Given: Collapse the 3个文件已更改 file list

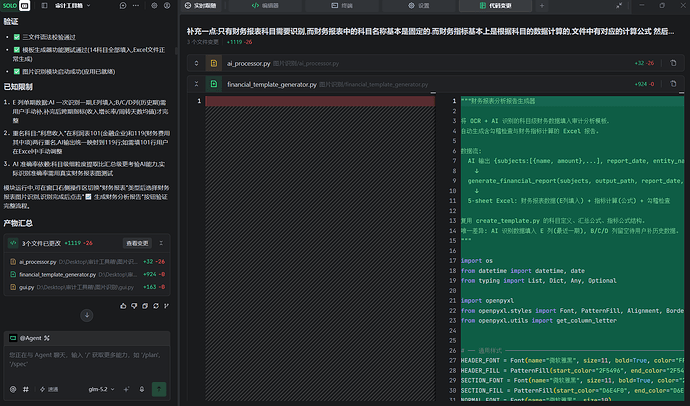Looking at the screenshot, I should (x=161, y=243).
